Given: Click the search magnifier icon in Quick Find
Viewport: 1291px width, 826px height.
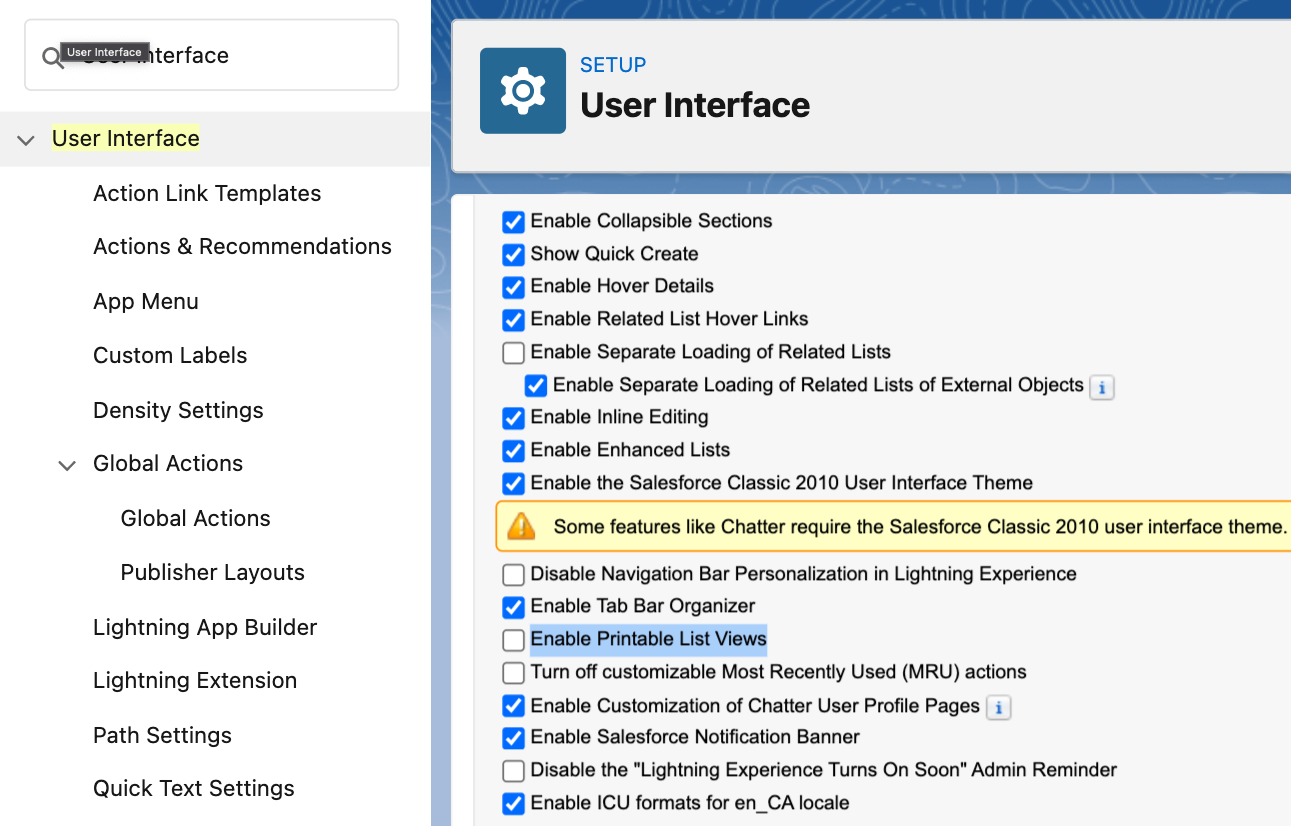Looking at the screenshot, I should tap(52, 57).
